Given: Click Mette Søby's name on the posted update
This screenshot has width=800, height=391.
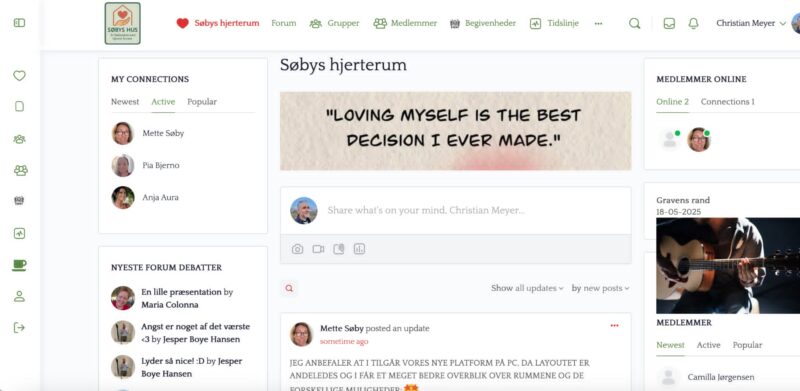Looking at the screenshot, I should pyautogui.click(x=341, y=329).
